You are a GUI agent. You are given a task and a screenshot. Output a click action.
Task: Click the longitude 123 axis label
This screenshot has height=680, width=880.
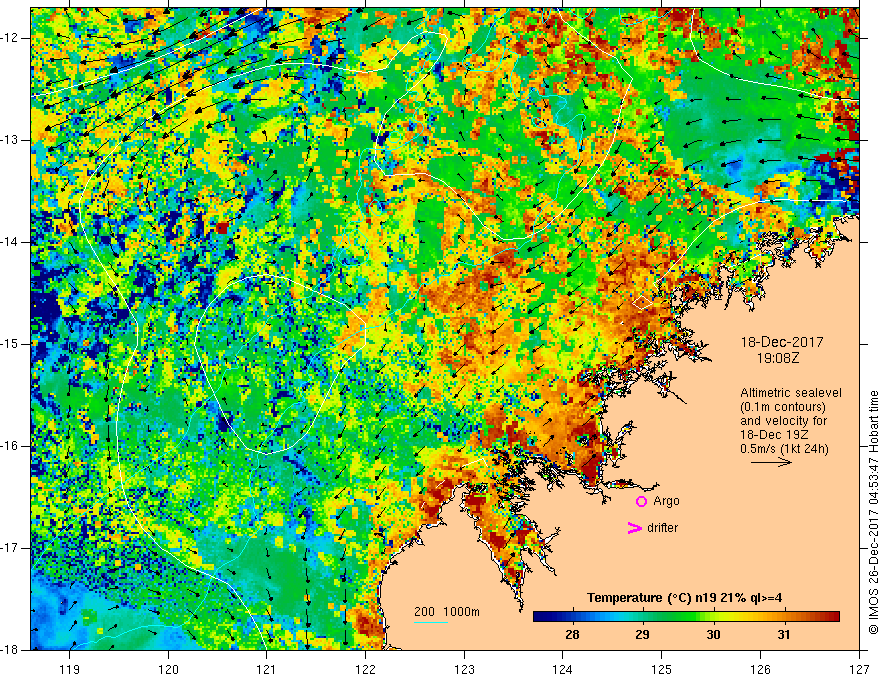coord(464,669)
